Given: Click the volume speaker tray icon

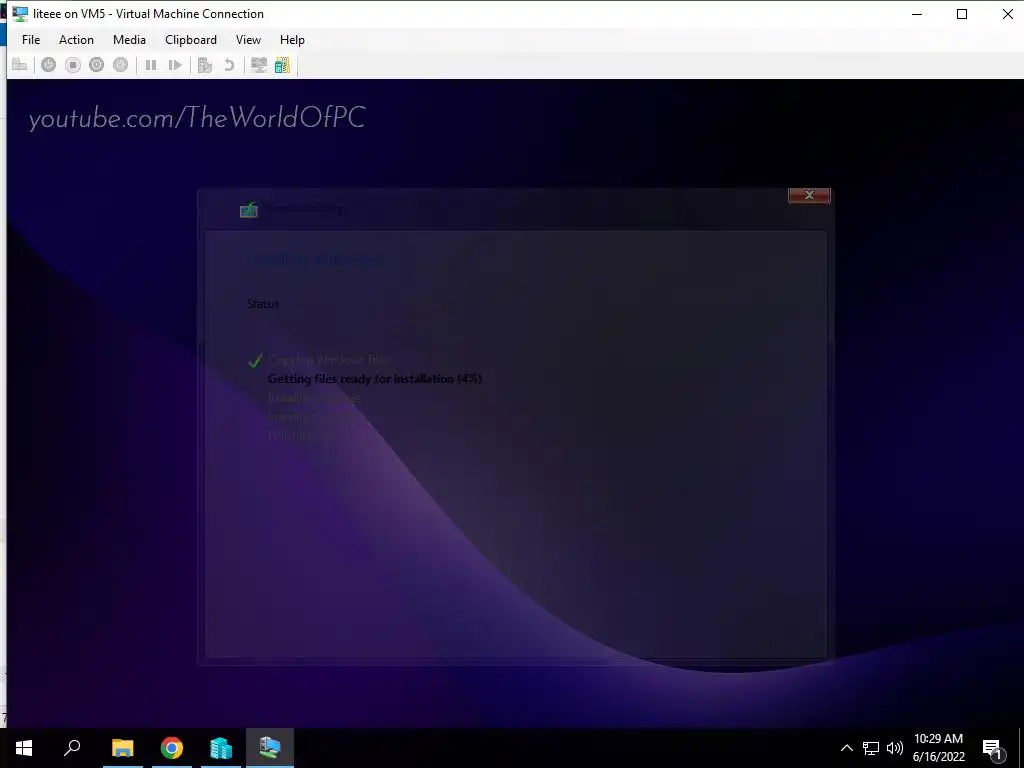Looking at the screenshot, I should (895, 748).
